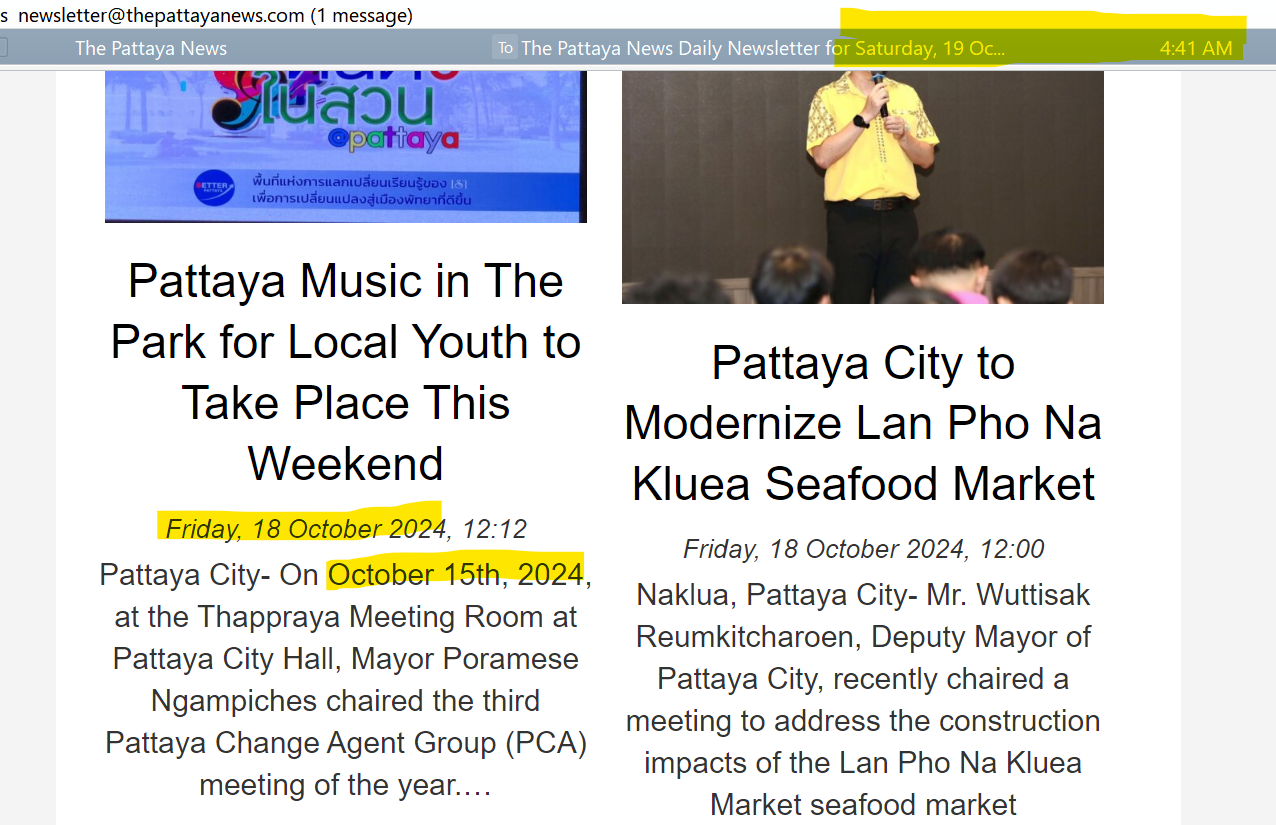Click date 'Friday, 18 October 2024, 12:00'
Image resolution: width=1276 pixels, height=825 pixels.
(x=863, y=549)
